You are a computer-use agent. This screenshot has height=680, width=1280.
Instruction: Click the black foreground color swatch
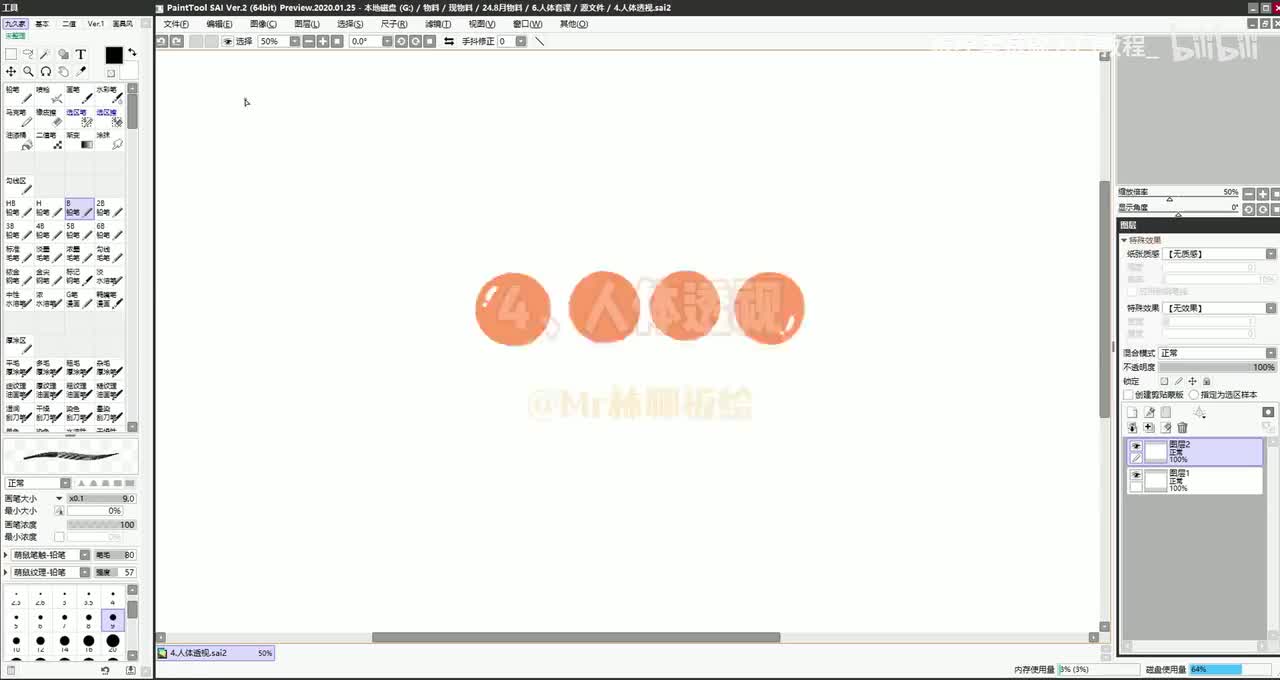coord(114,56)
